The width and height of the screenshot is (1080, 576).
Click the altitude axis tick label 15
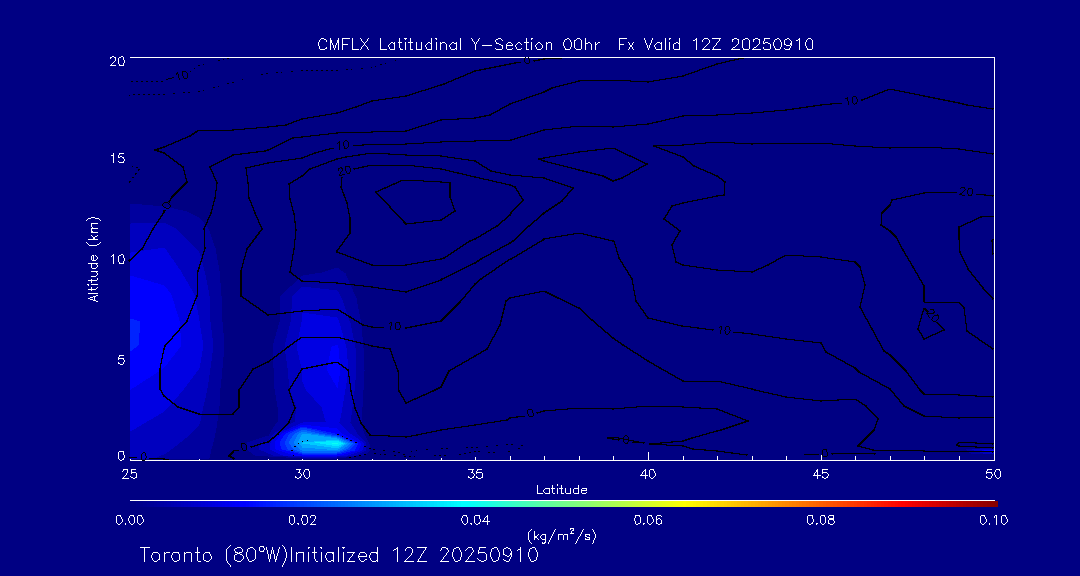pos(117,159)
